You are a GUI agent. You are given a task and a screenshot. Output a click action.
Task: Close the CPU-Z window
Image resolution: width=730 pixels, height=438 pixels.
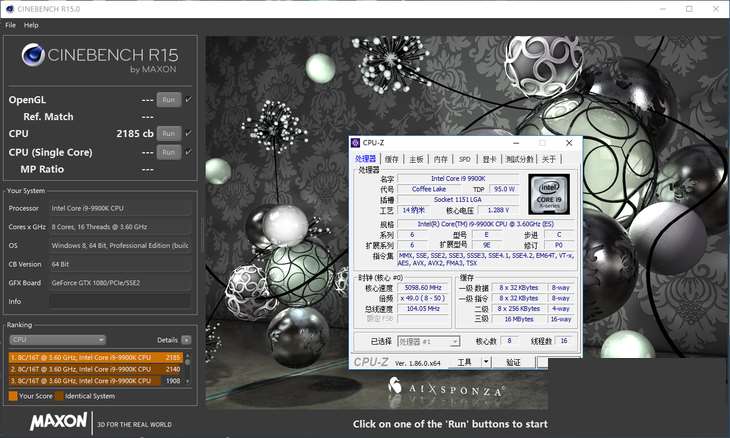(569, 143)
